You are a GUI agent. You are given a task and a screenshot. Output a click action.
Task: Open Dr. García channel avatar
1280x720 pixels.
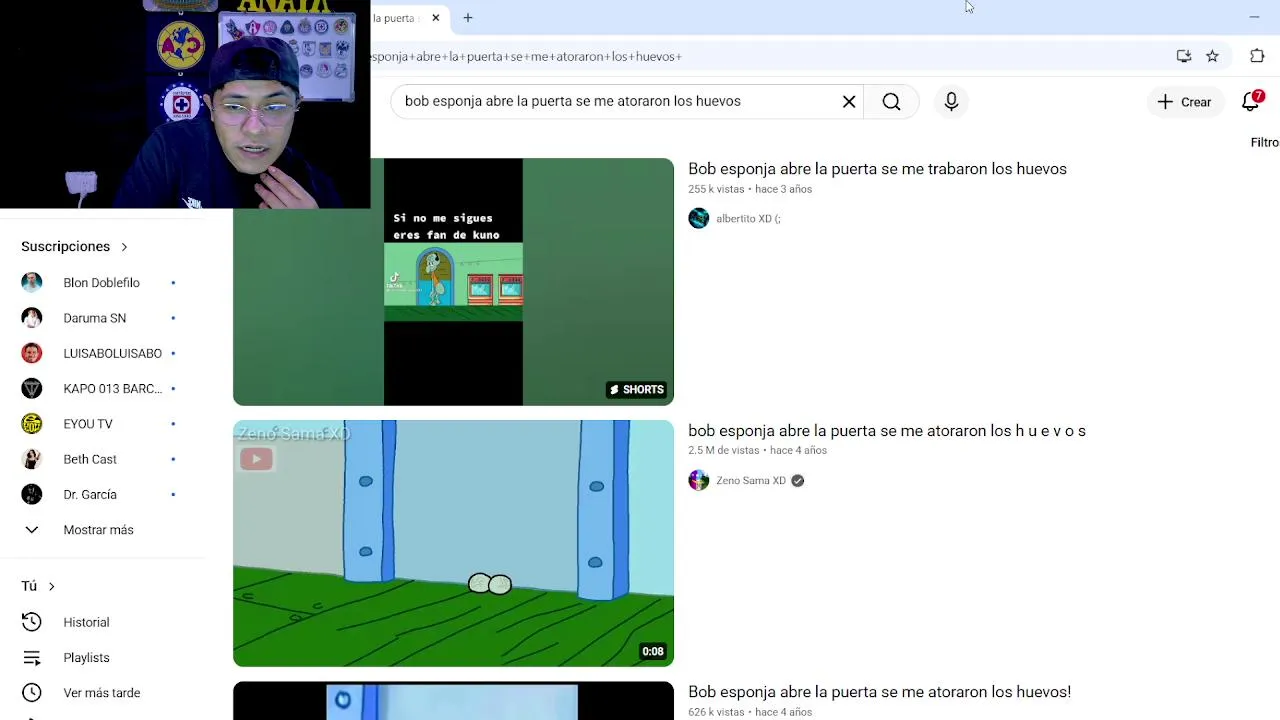tap(32, 494)
